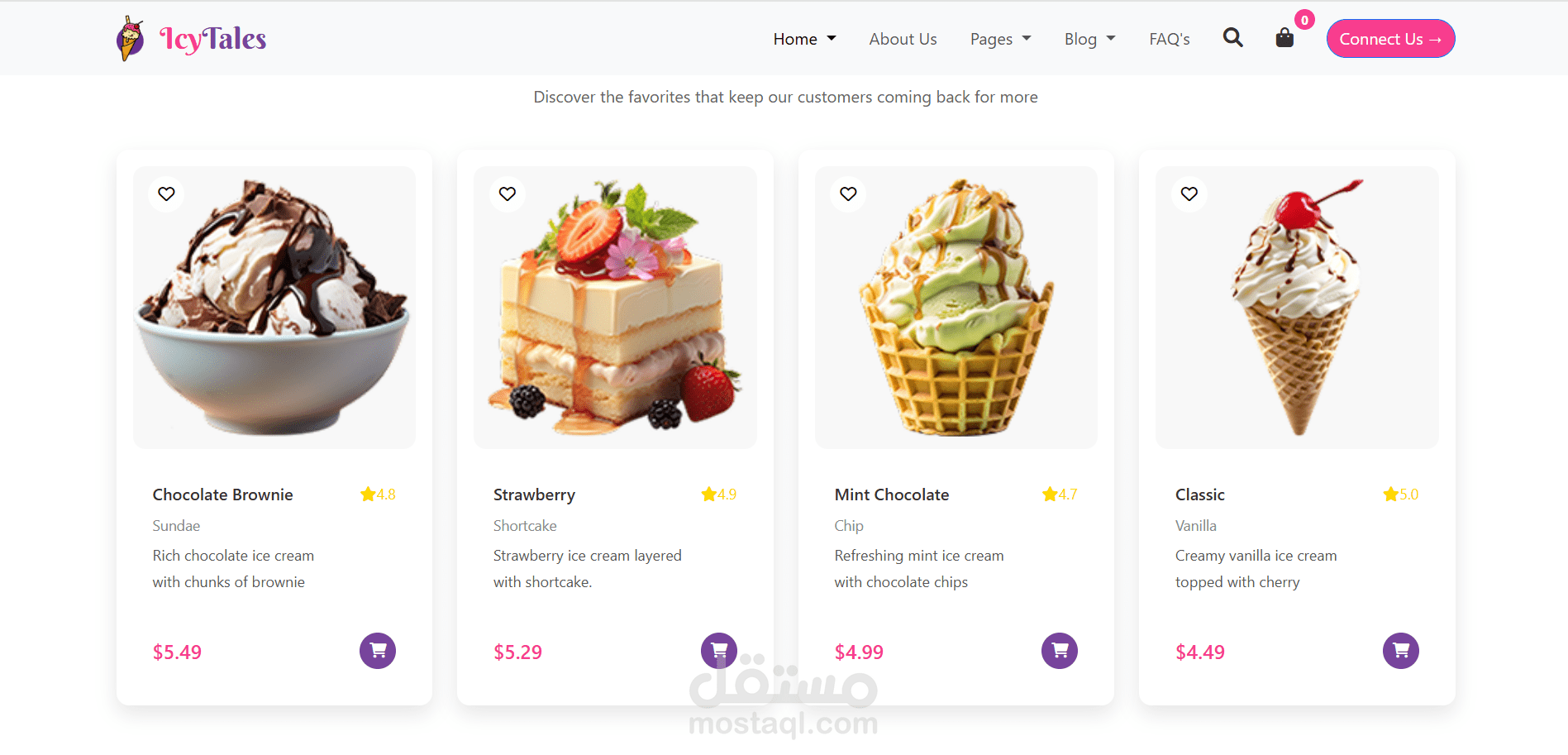The height and width of the screenshot is (755, 1568).
Task: Open the shopping bag cart icon
Action: tap(1284, 37)
